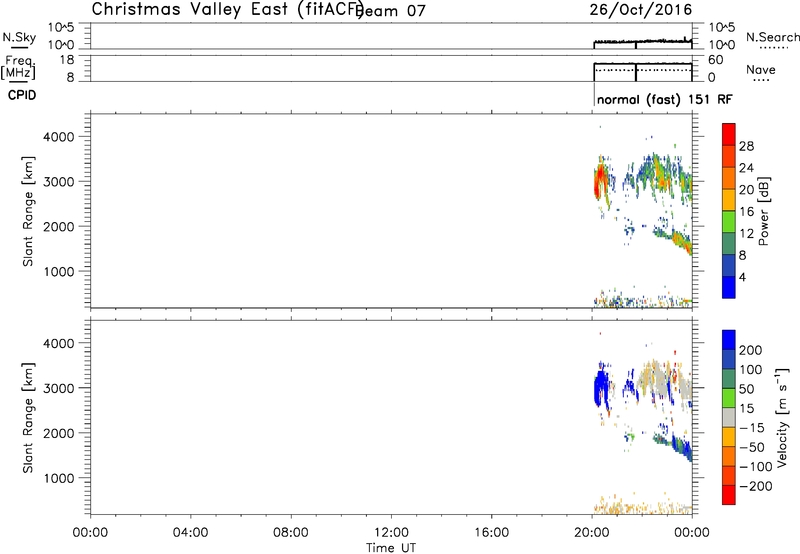Click the '04:00' time axis tick label
Screen dimensions: 800x554
point(190,533)
